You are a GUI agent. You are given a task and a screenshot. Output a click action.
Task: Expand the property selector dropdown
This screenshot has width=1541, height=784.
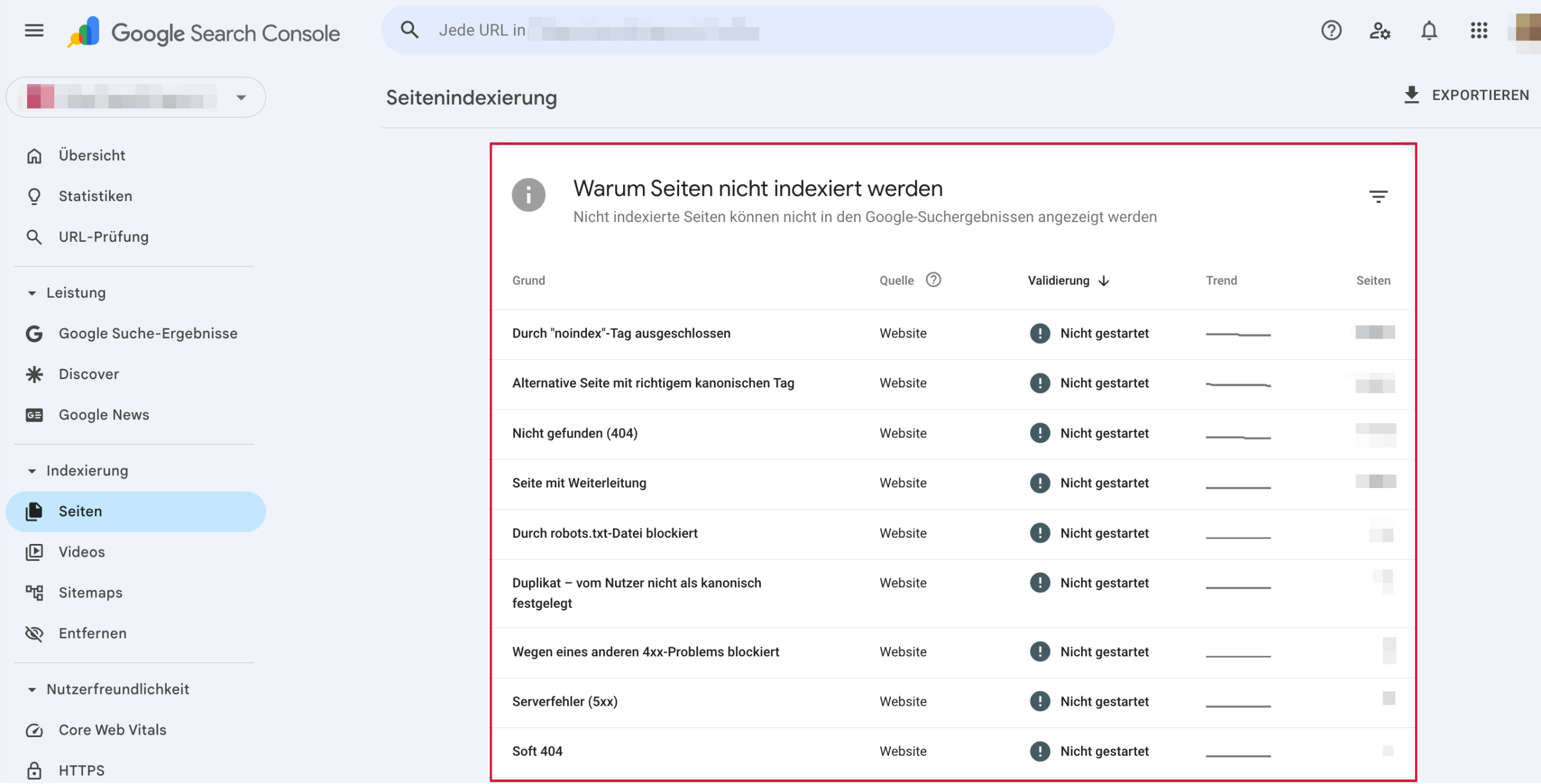[x=241, y=96]
